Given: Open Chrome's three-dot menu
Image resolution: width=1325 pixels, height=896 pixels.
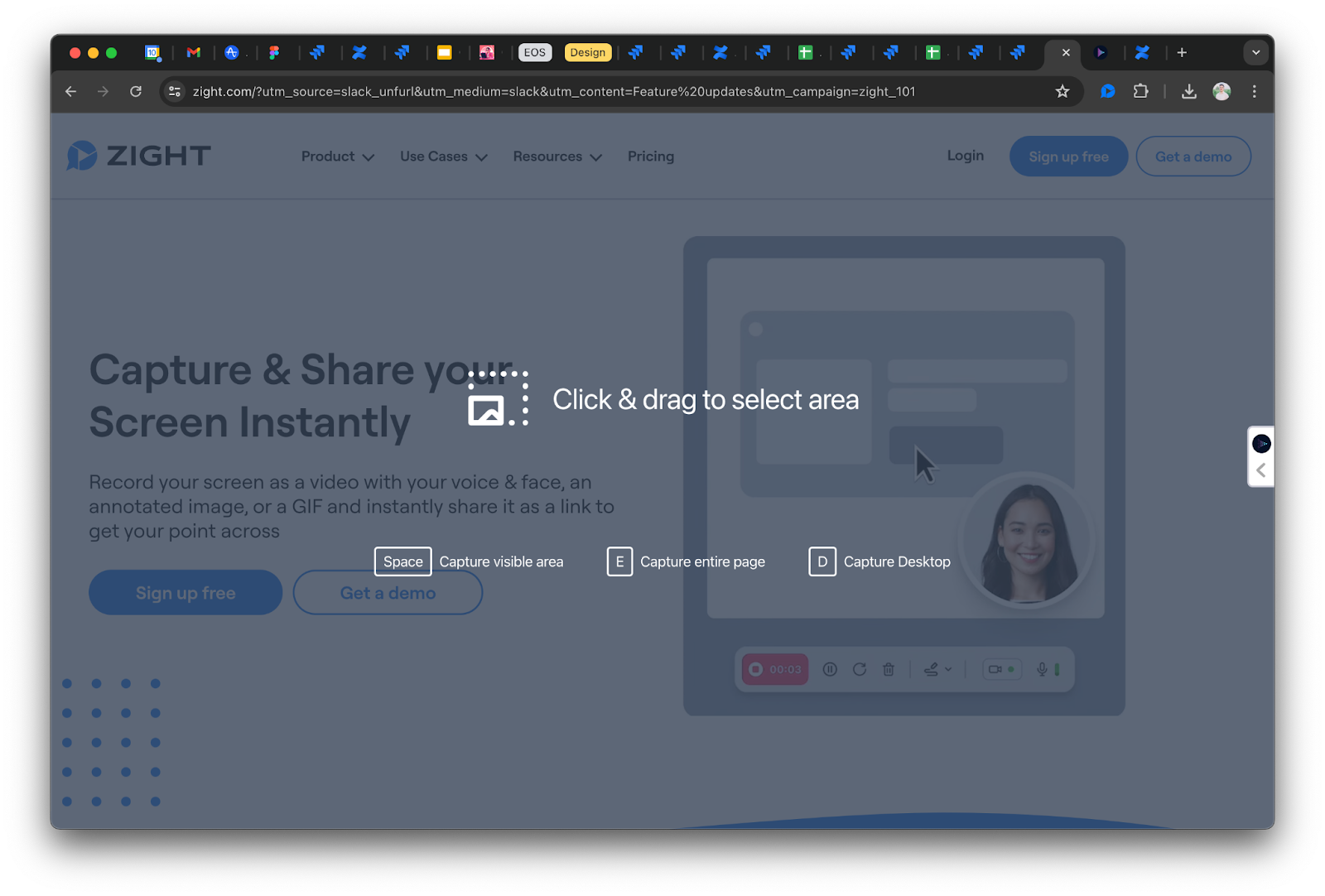Looking at the screenshot, I should pos(1254,92).
